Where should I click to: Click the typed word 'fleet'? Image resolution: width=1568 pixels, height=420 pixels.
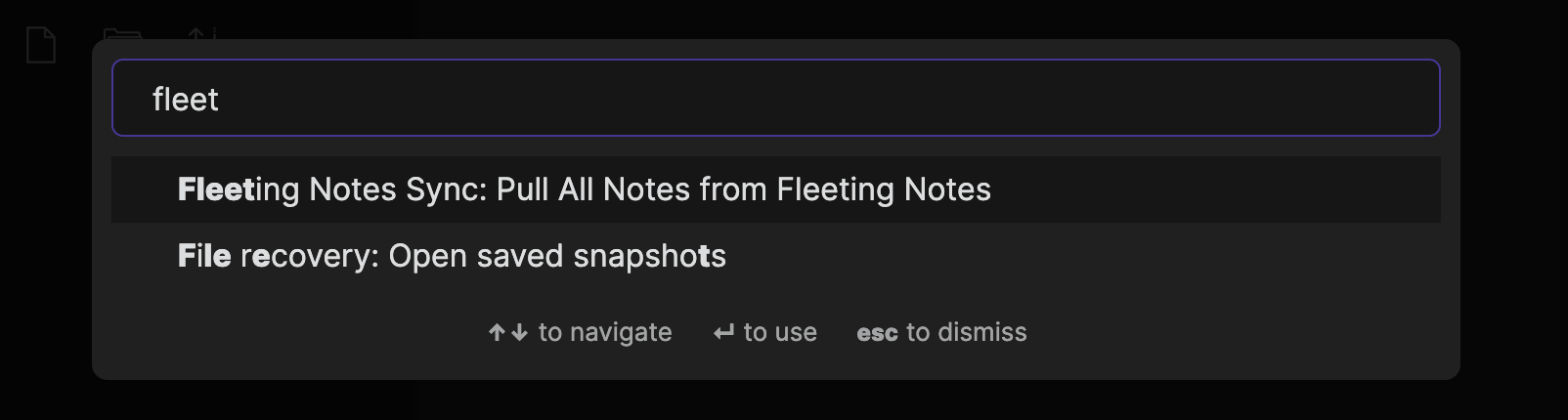click(x=186, y=100)
